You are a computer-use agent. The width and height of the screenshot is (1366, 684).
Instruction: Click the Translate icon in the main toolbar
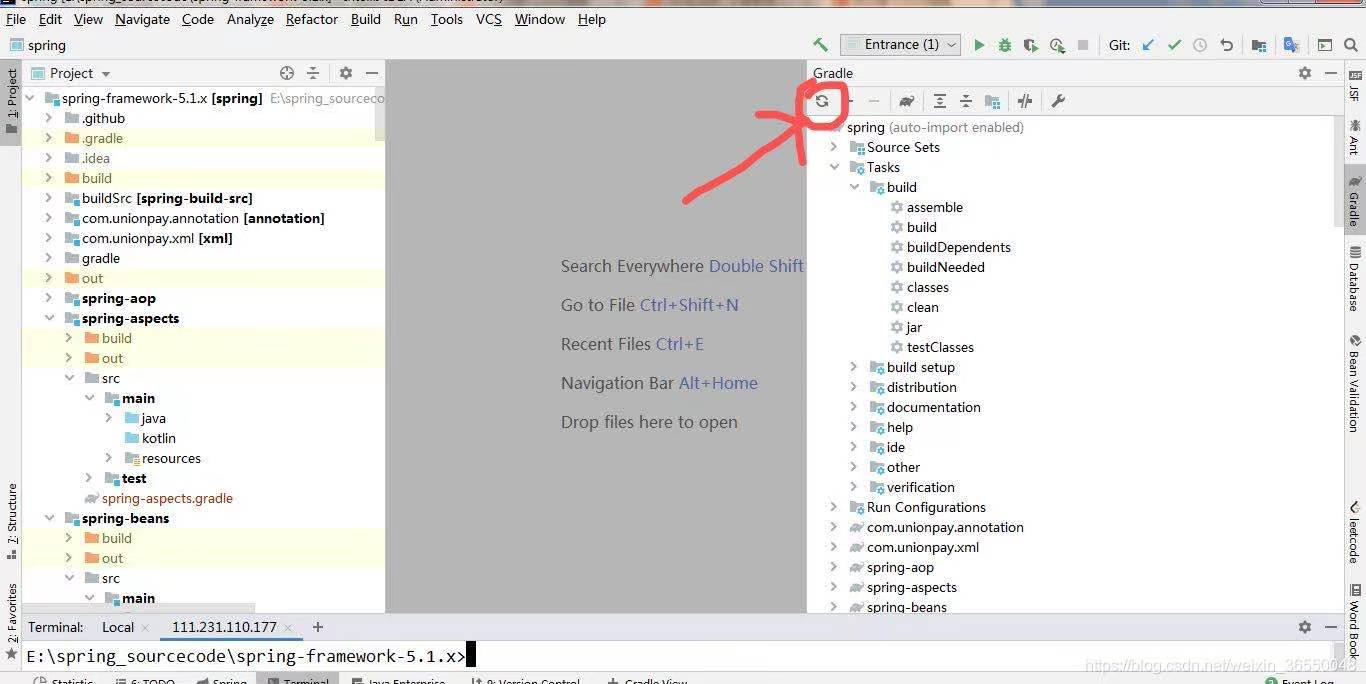pos(1291,45)
